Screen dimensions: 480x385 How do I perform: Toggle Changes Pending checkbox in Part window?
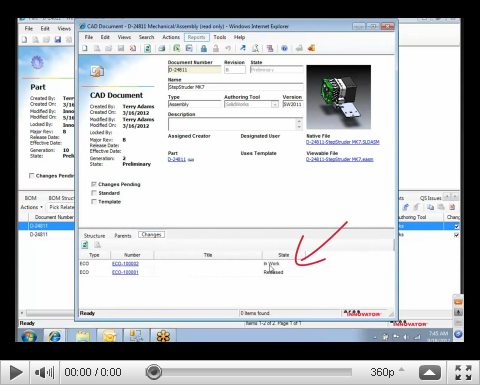[32, 176]
